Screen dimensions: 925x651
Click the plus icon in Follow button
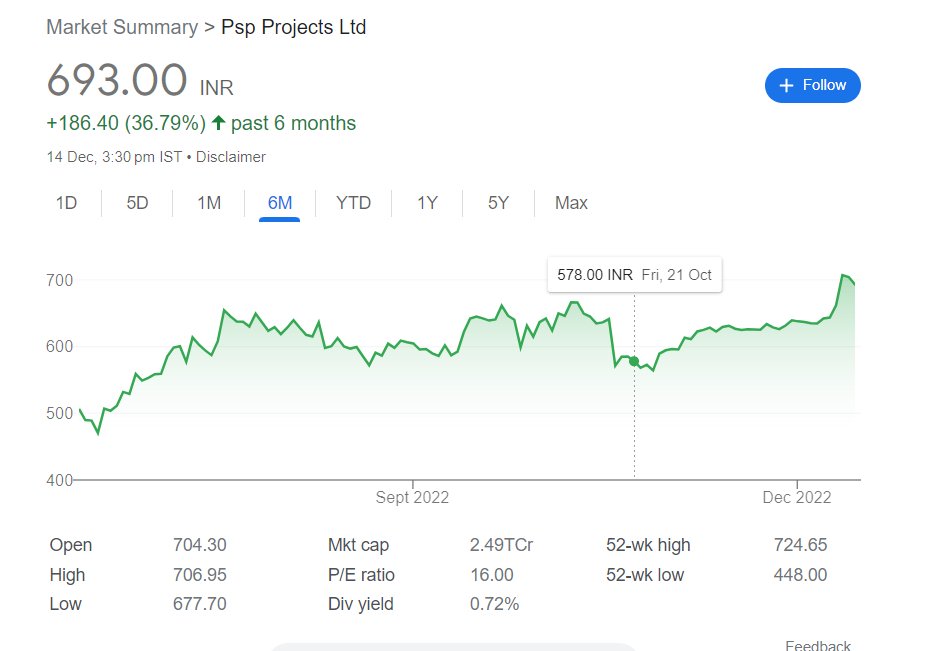[x=786, y=86]
